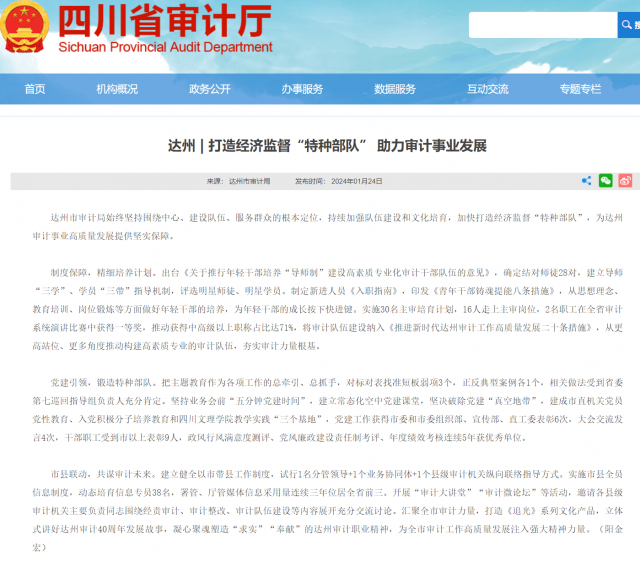Viewport: 640px width, 574px height.
Task: Share article to Weibo
Action: (625, 181)
